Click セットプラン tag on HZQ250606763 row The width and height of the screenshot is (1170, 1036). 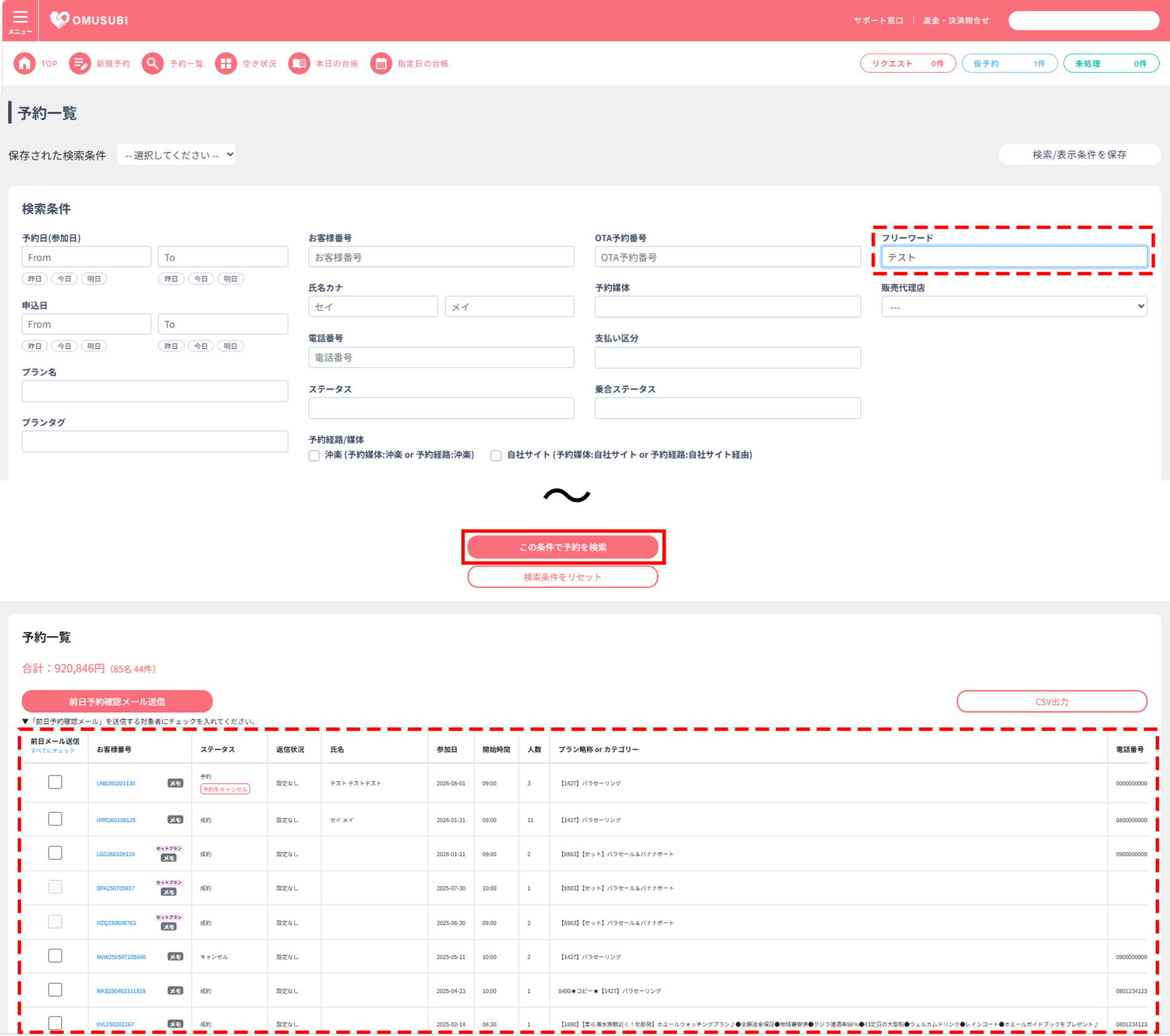(169, 918)
